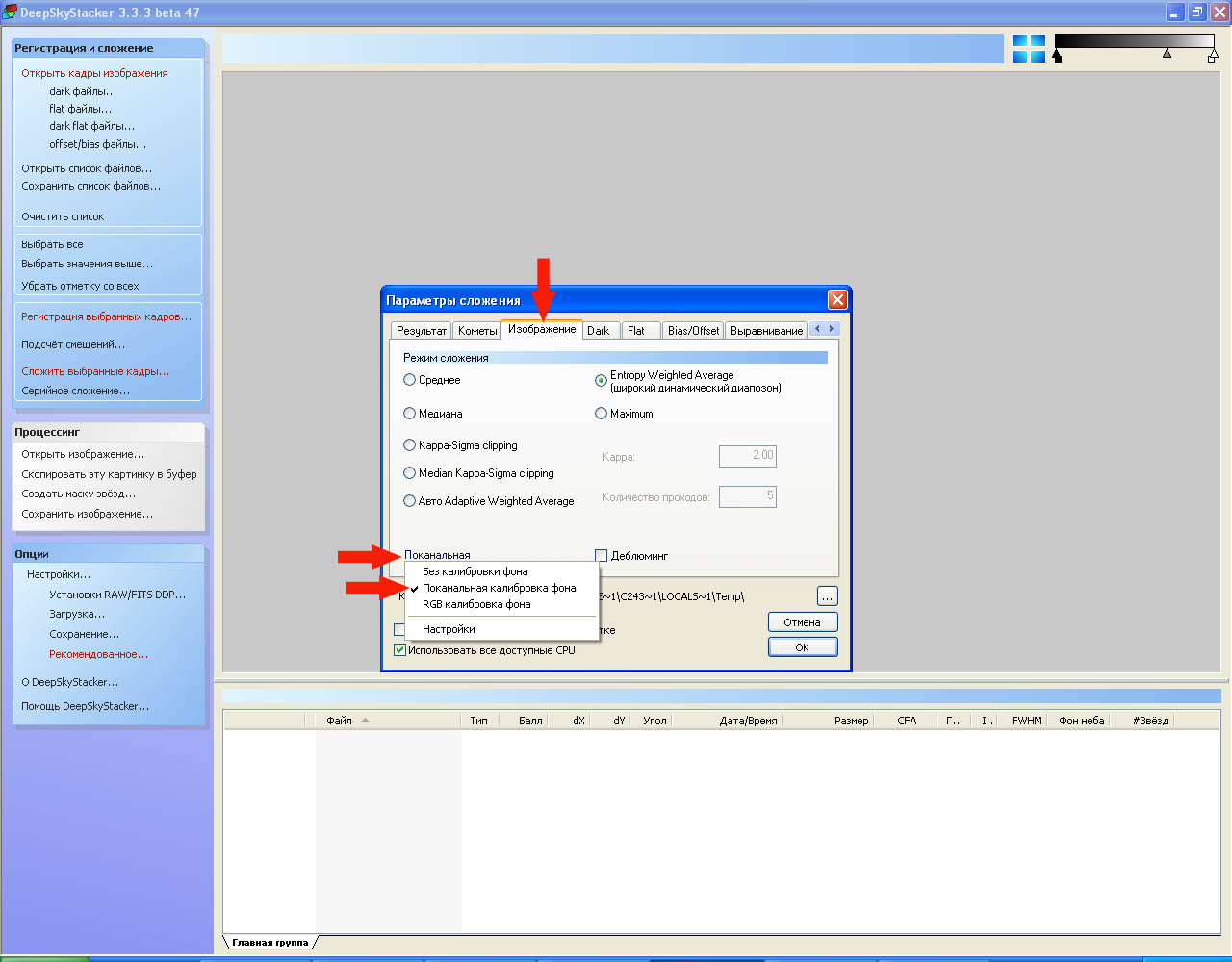
Task: Switch to the Dark tab
Action: pos(599,331)
